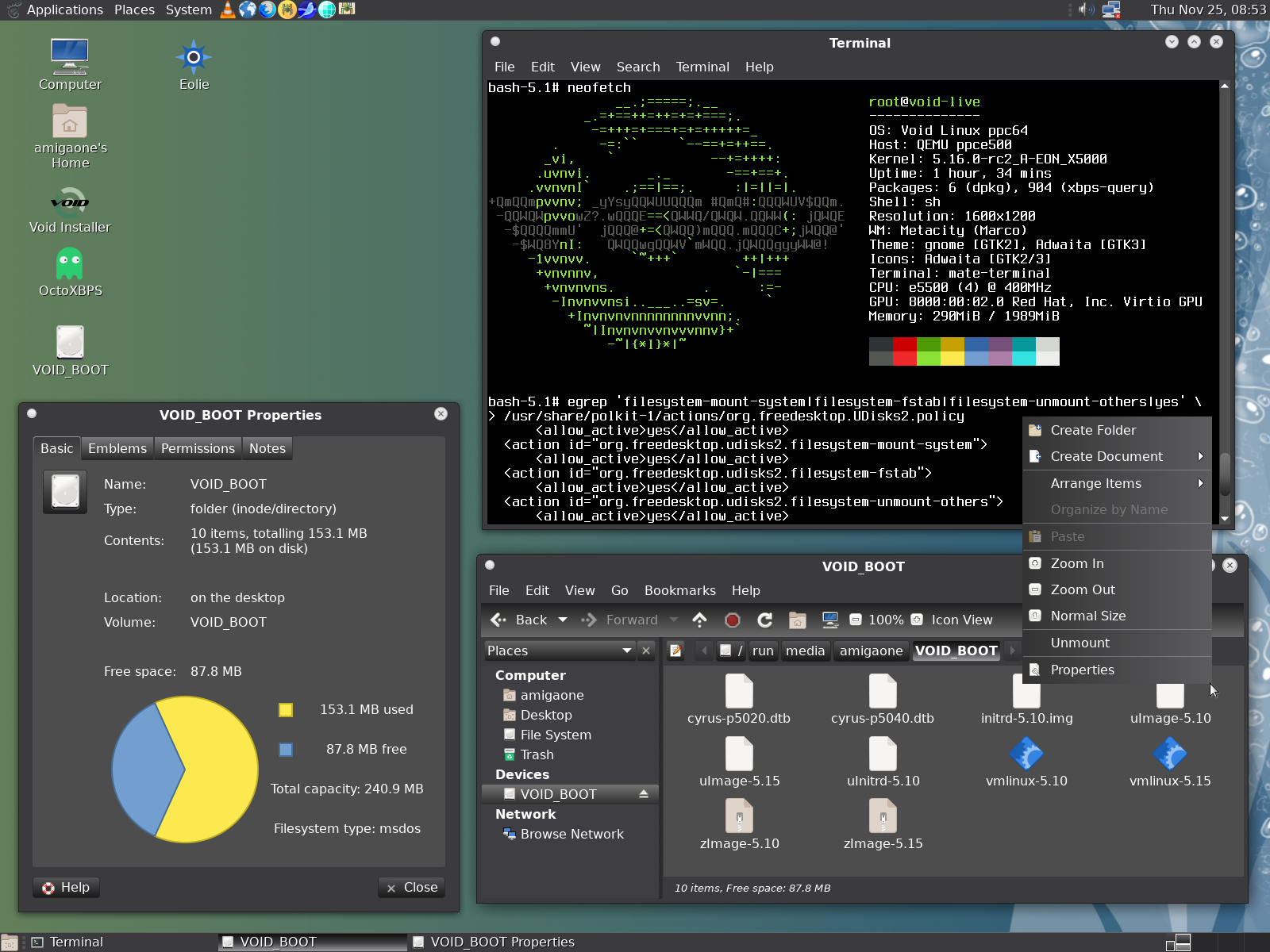1270x952 pixels.
Task: Toggle show desktop in bottom panel
Action: click(x=10, y=942)
